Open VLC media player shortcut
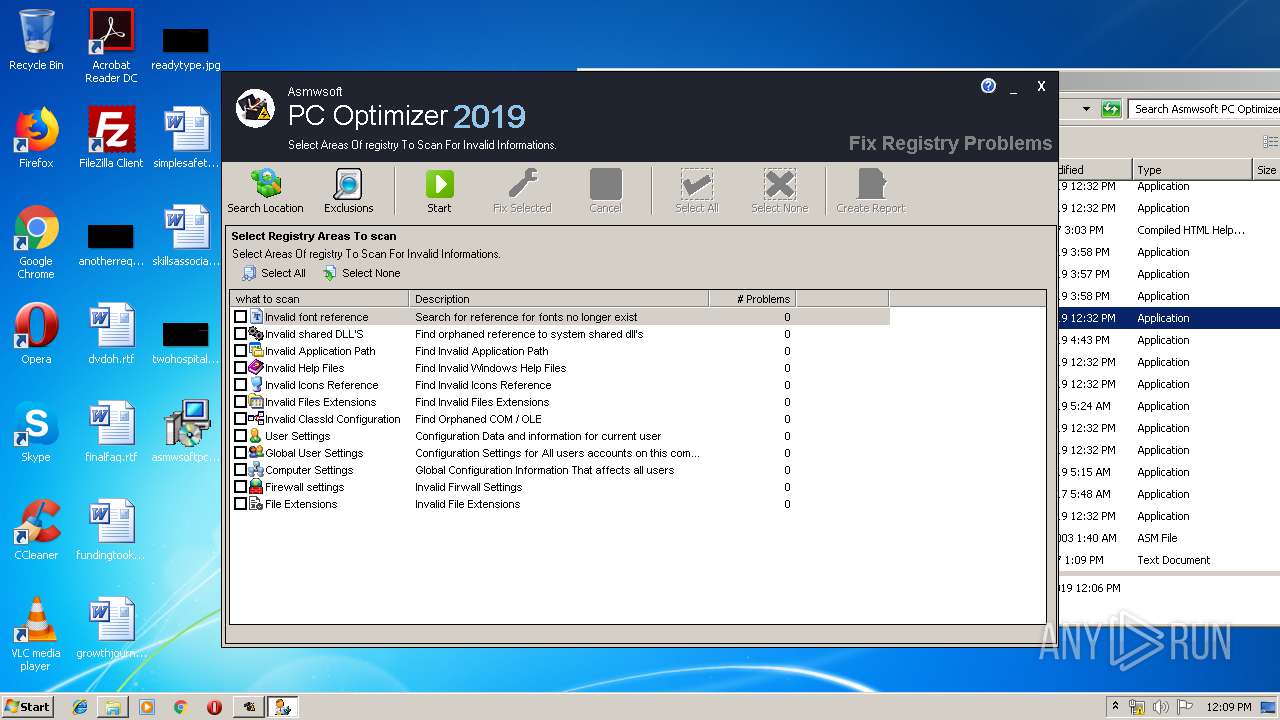Viewport: 1280px width, 720px height. tap(36, 634)
